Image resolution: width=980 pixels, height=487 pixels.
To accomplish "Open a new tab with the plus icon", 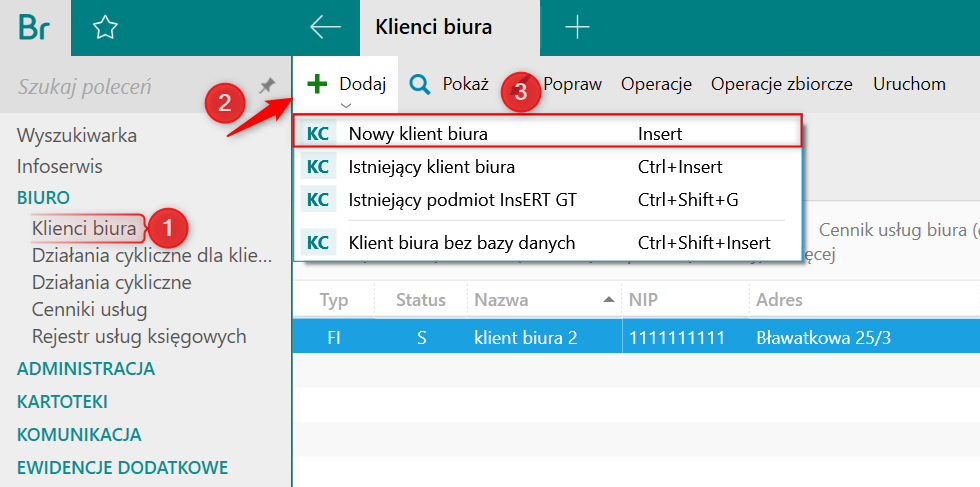I will 577,27.
